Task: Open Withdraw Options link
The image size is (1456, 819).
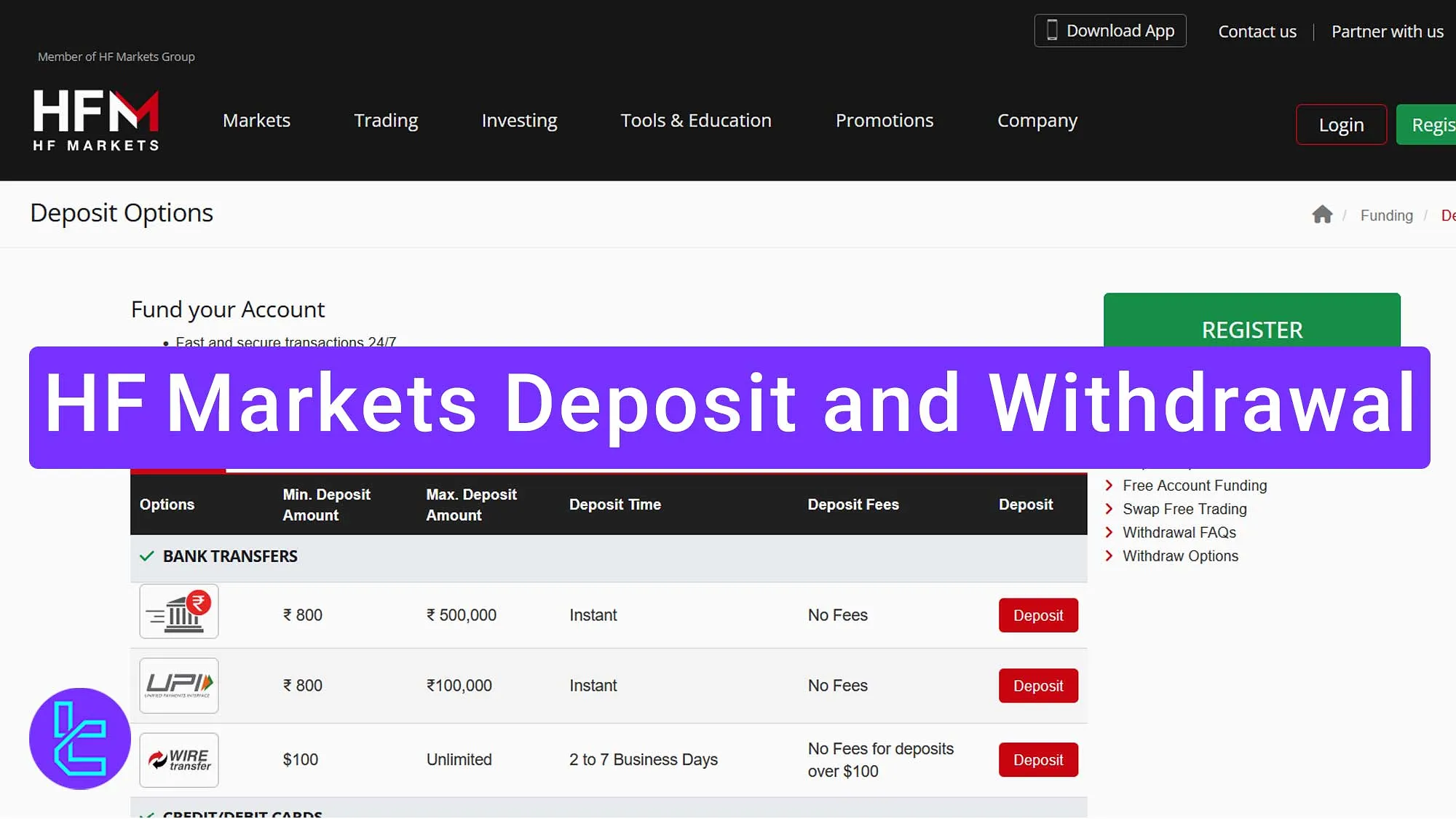Action: 1180,555
